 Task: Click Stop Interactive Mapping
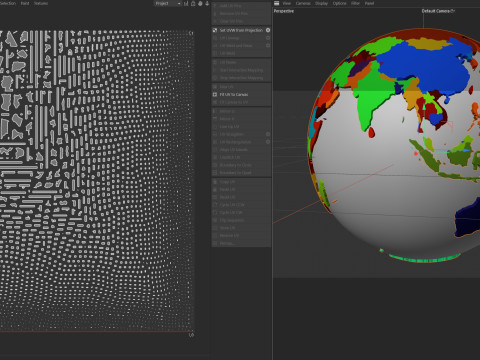click(x=242, y=78)
